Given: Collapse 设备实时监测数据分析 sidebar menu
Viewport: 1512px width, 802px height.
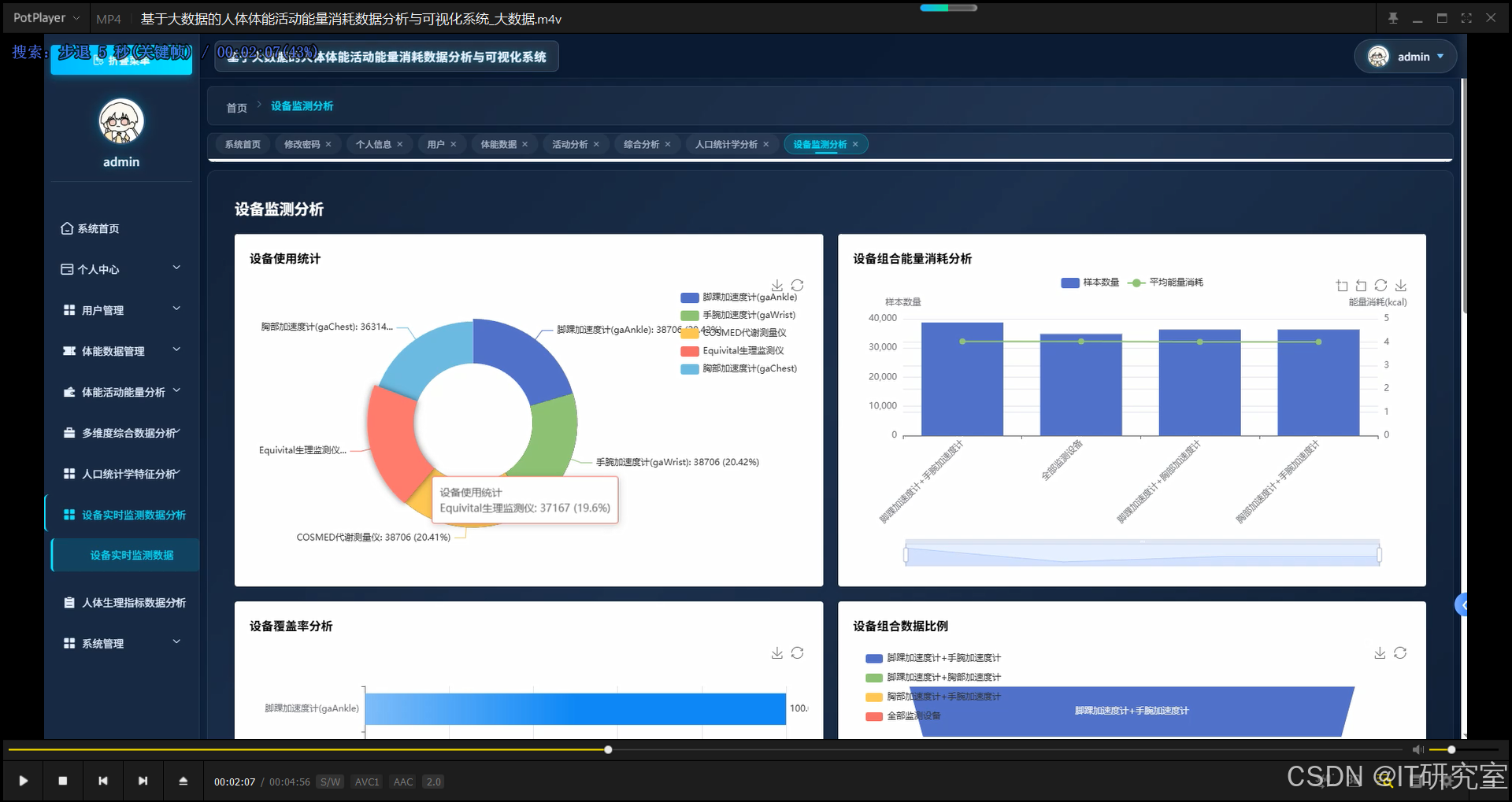Looking at the screenshot, I should click(x=121, y=515).
